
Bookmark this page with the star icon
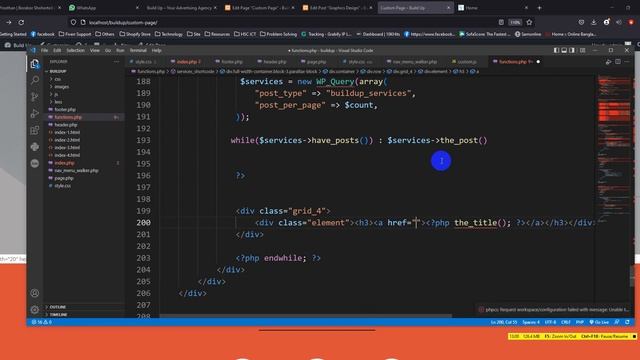[x=529, y=22]
